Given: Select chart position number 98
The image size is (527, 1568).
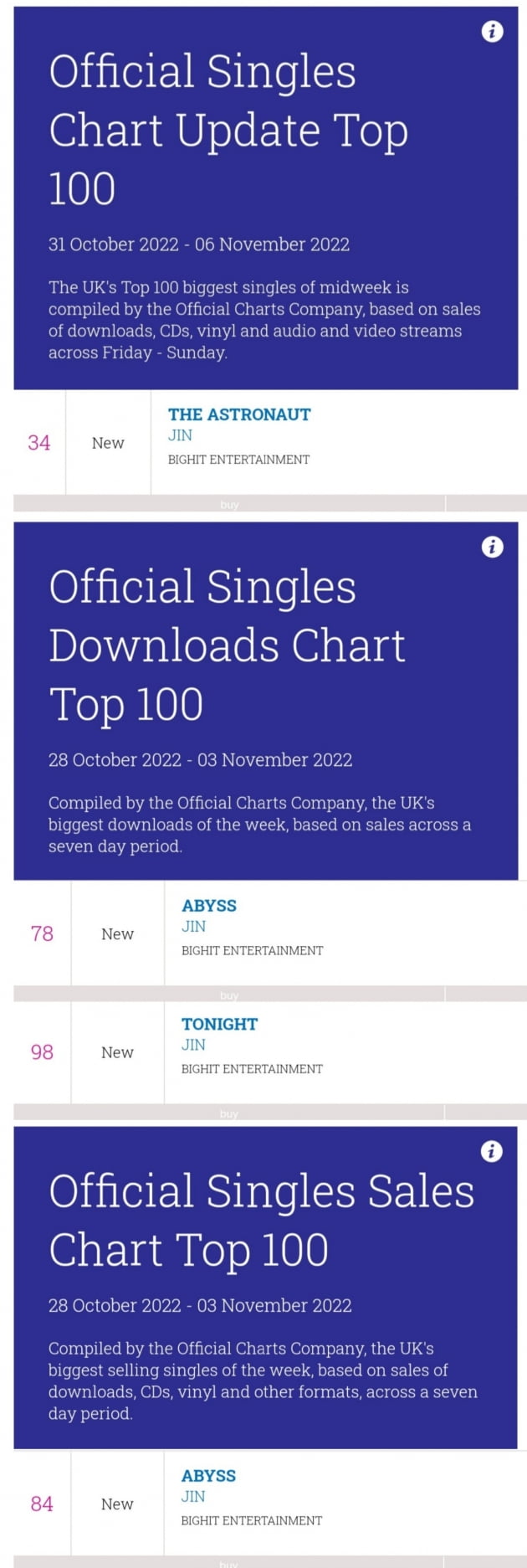Looking at the screenshot, I should click(x=42, y=1052).
